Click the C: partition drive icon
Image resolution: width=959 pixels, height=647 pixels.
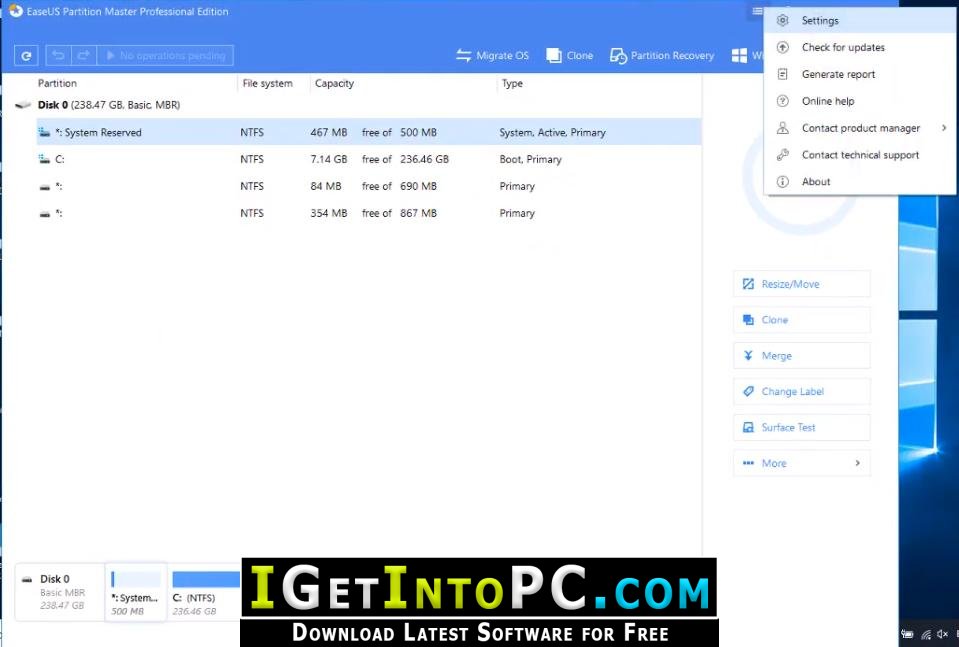[x=44, y=160]
